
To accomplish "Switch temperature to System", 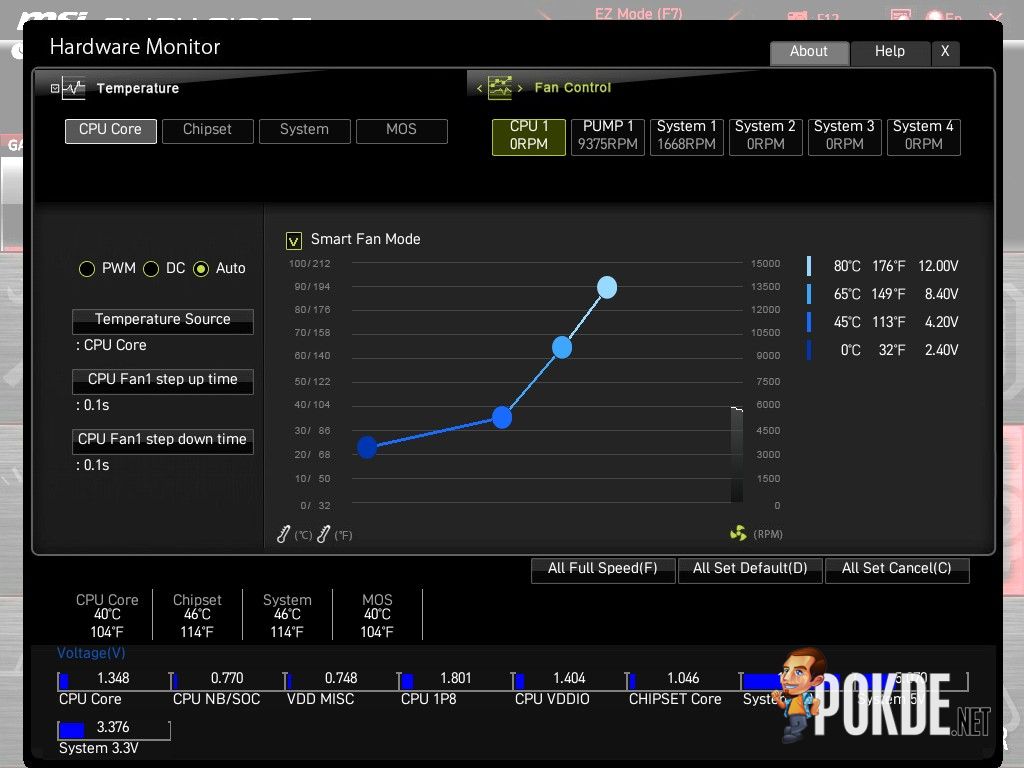I will pyautogui.click(x=304, y=131).
